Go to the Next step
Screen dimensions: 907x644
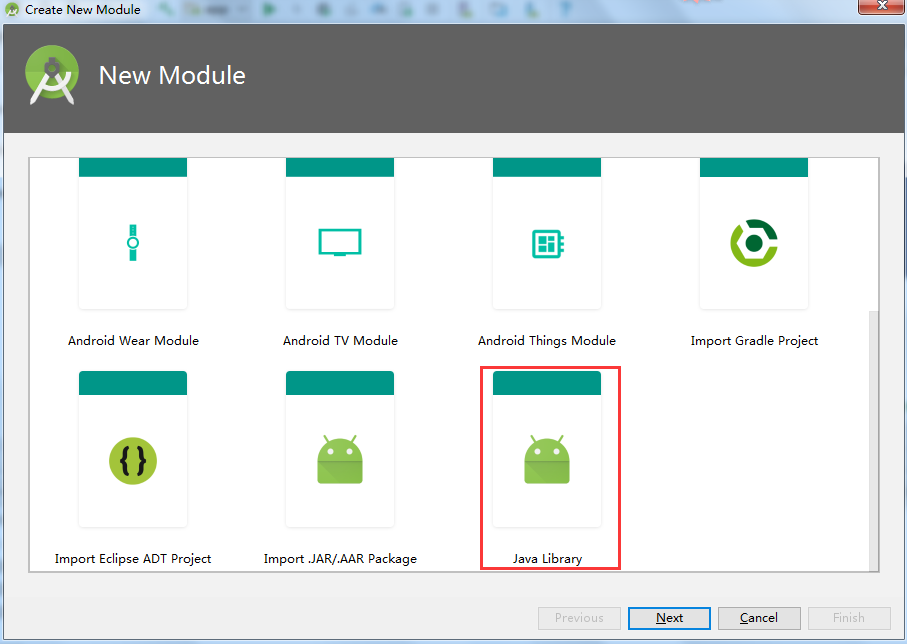pos(669,618)
